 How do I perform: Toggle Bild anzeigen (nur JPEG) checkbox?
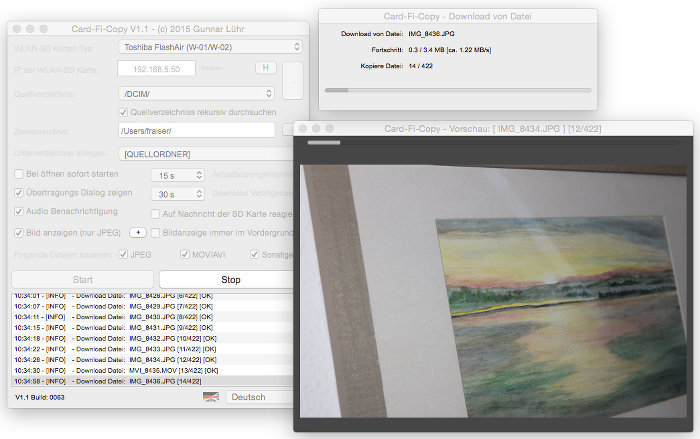[19, 233]
